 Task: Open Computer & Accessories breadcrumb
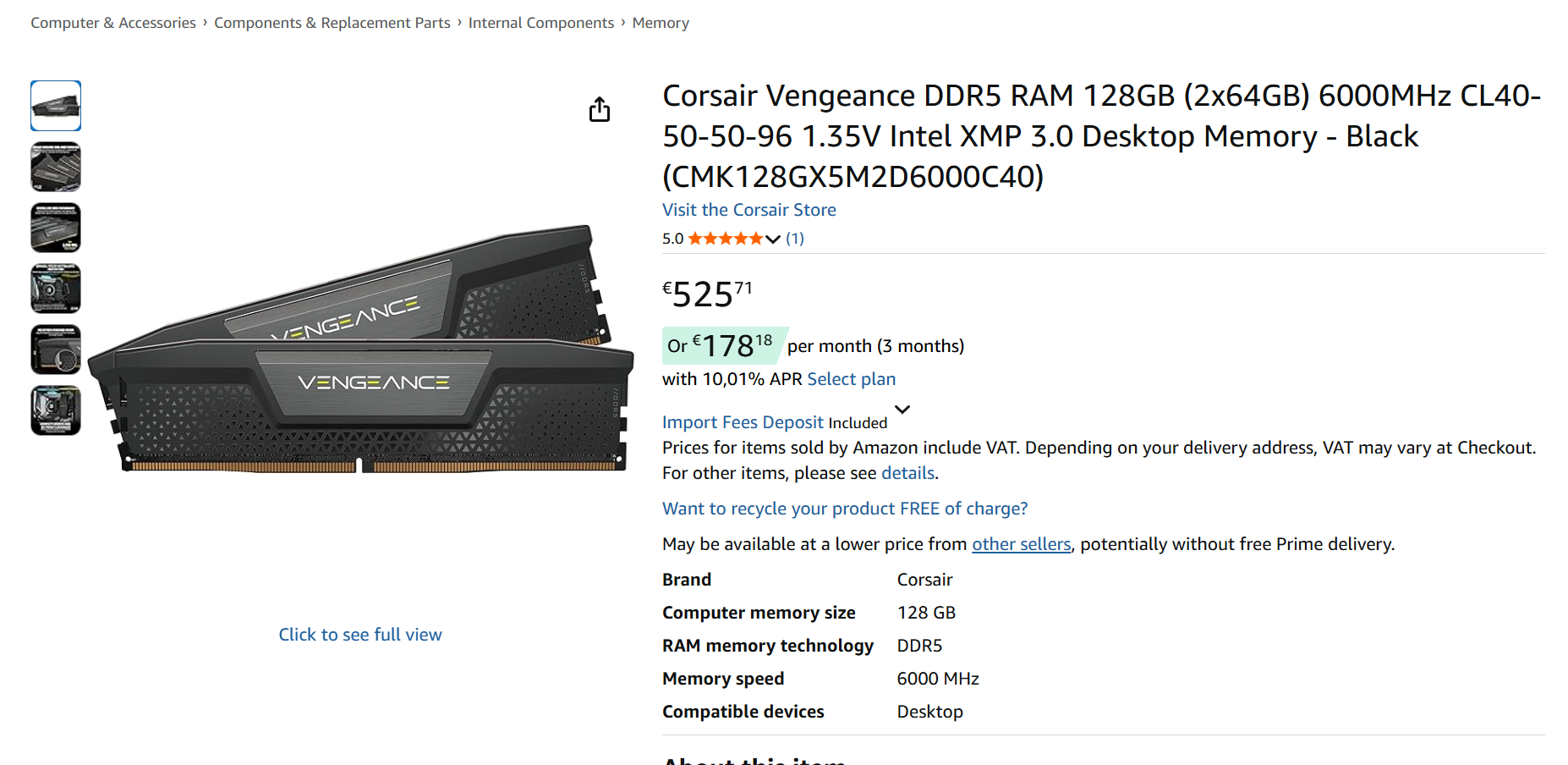(x=113, y=23)
